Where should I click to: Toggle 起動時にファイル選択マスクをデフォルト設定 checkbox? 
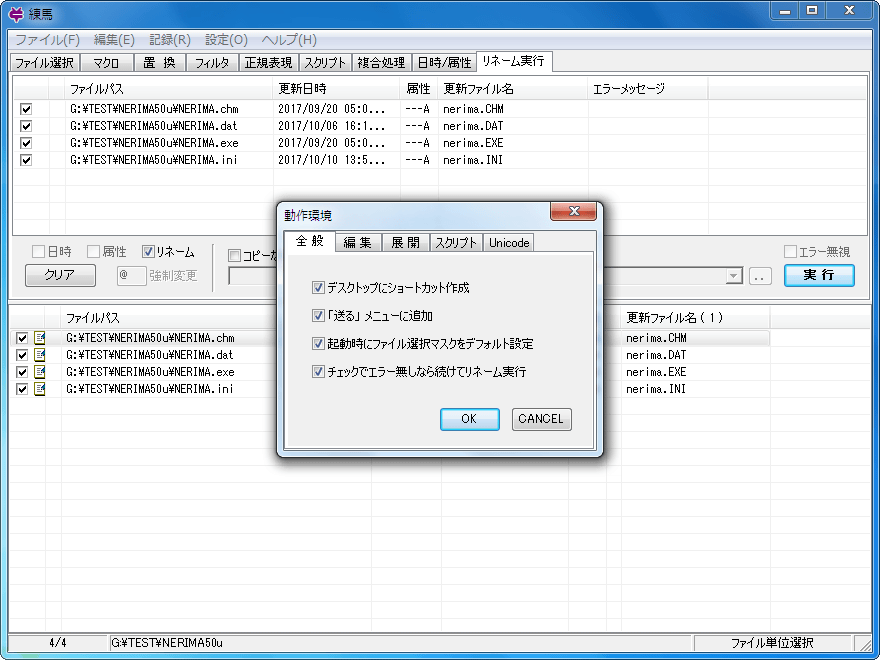(x=318, y=344)
